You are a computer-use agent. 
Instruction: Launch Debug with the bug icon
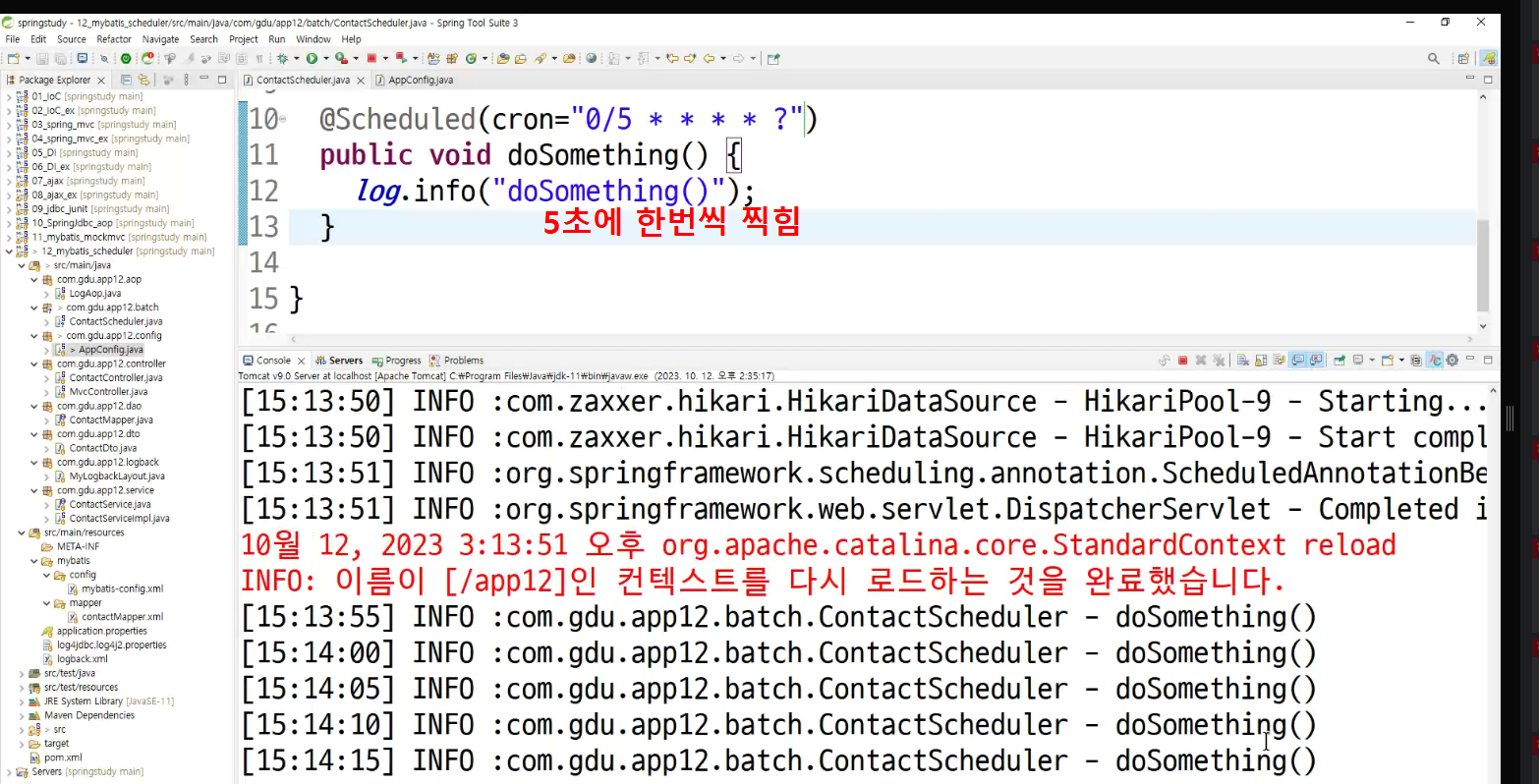(282, 58)
